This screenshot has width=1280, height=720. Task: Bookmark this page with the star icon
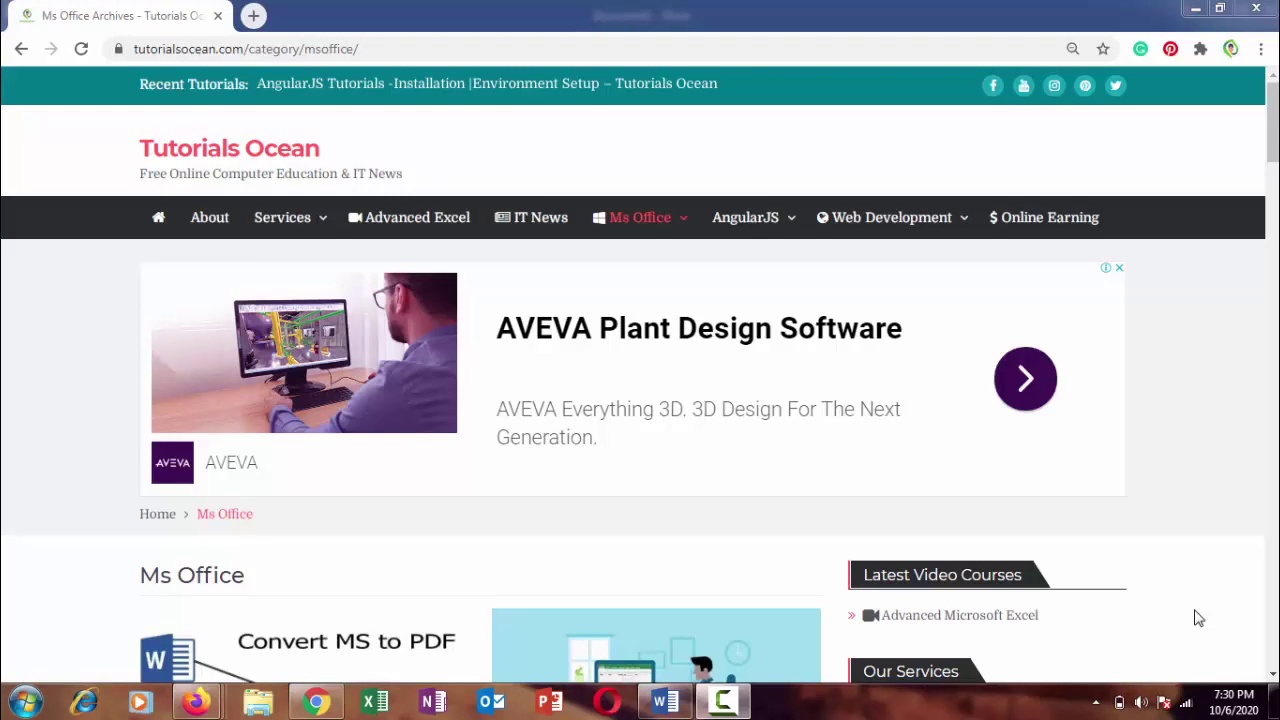click(x=1103, y=49)
